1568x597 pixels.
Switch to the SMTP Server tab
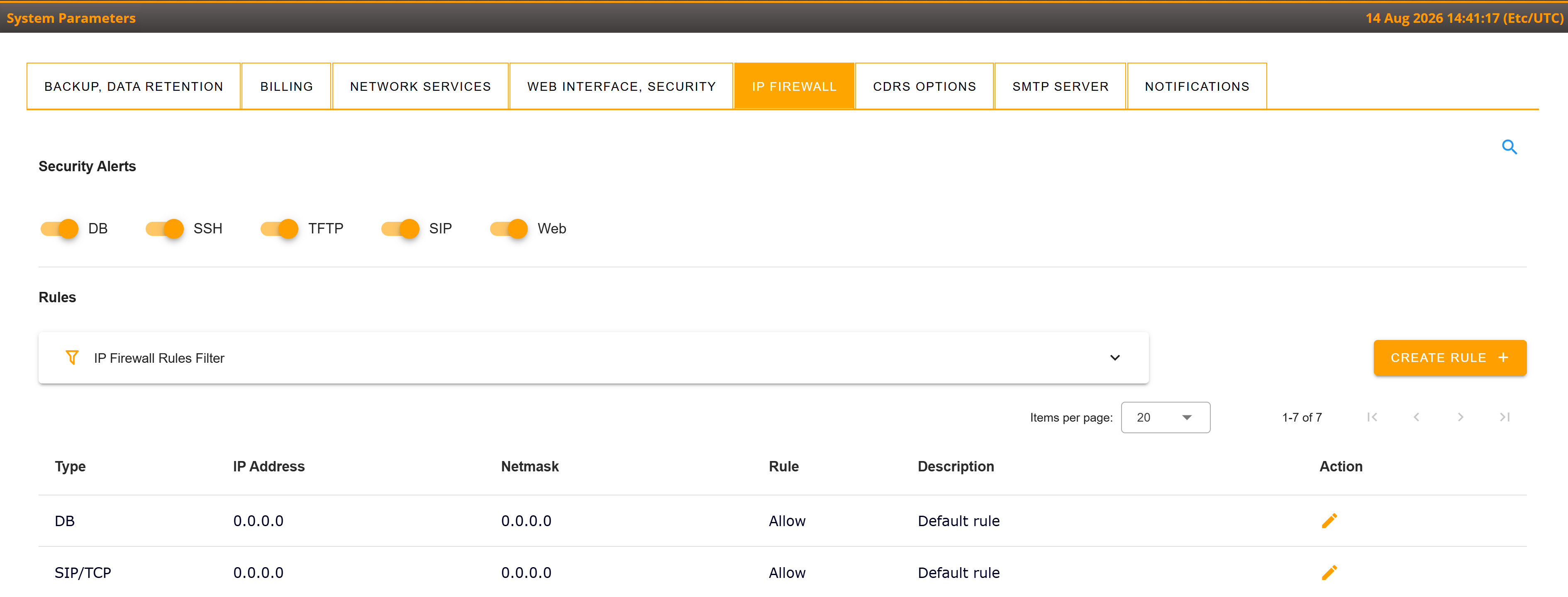(x=1061, y=86)
